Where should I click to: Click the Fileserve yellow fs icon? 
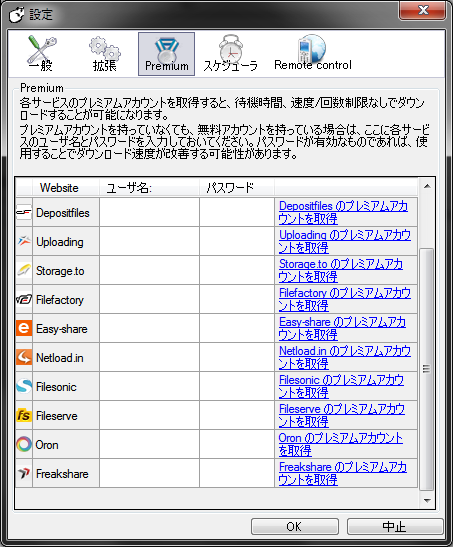(x=24, y=415)
